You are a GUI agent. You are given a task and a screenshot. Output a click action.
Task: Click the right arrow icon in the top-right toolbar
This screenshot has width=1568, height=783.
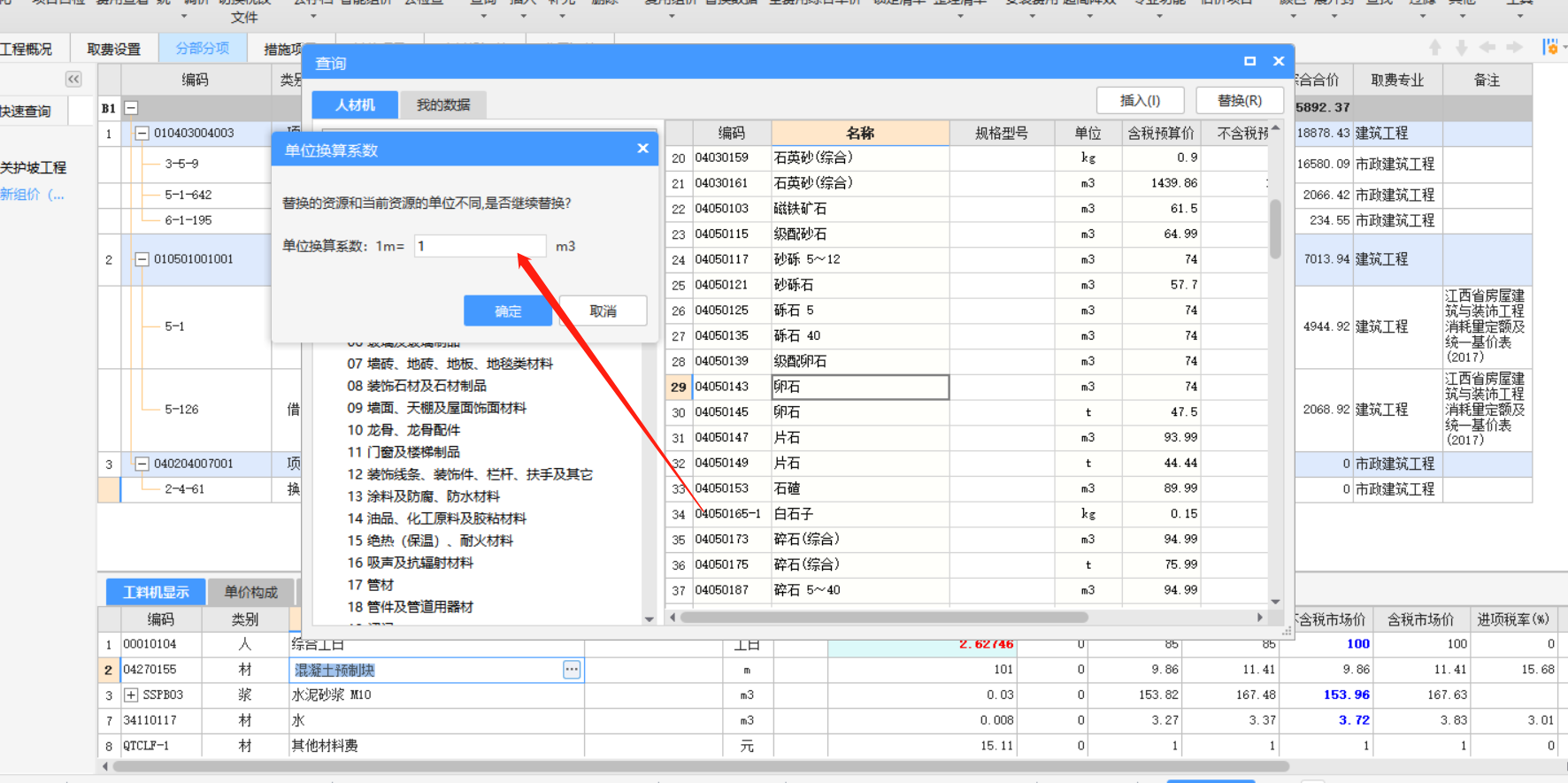click(1515, 48)
